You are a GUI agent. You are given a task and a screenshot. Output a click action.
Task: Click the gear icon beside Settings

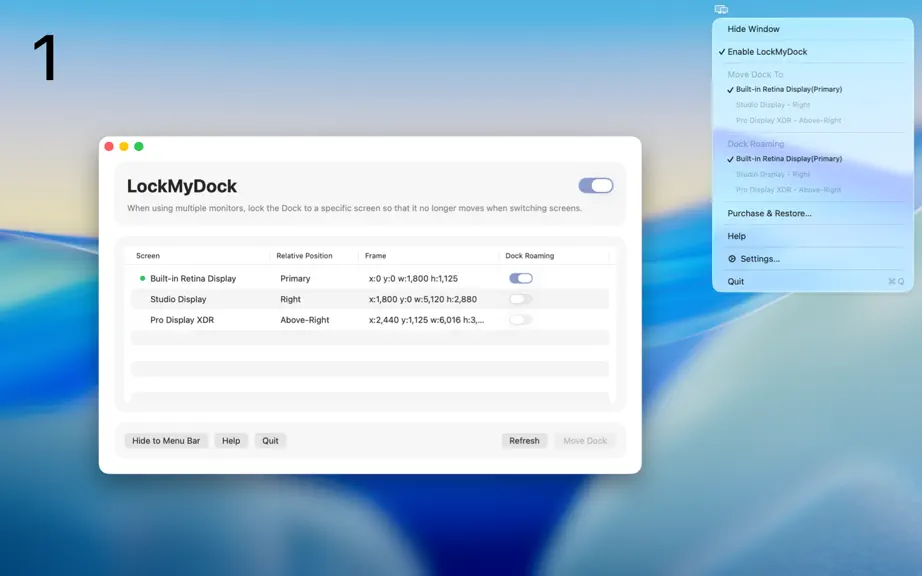click(732, 259)
